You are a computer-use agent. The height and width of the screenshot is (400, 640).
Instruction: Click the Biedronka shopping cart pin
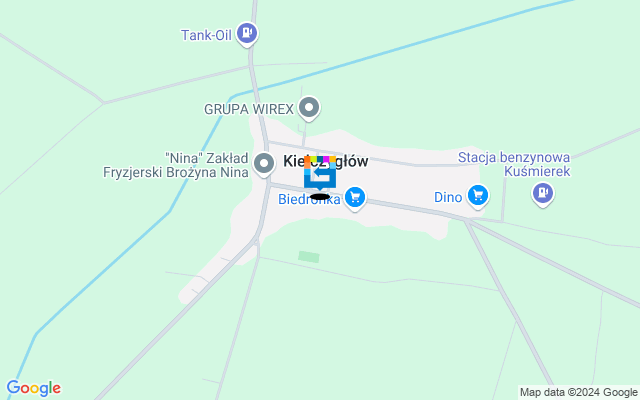(x=355, y=198)
